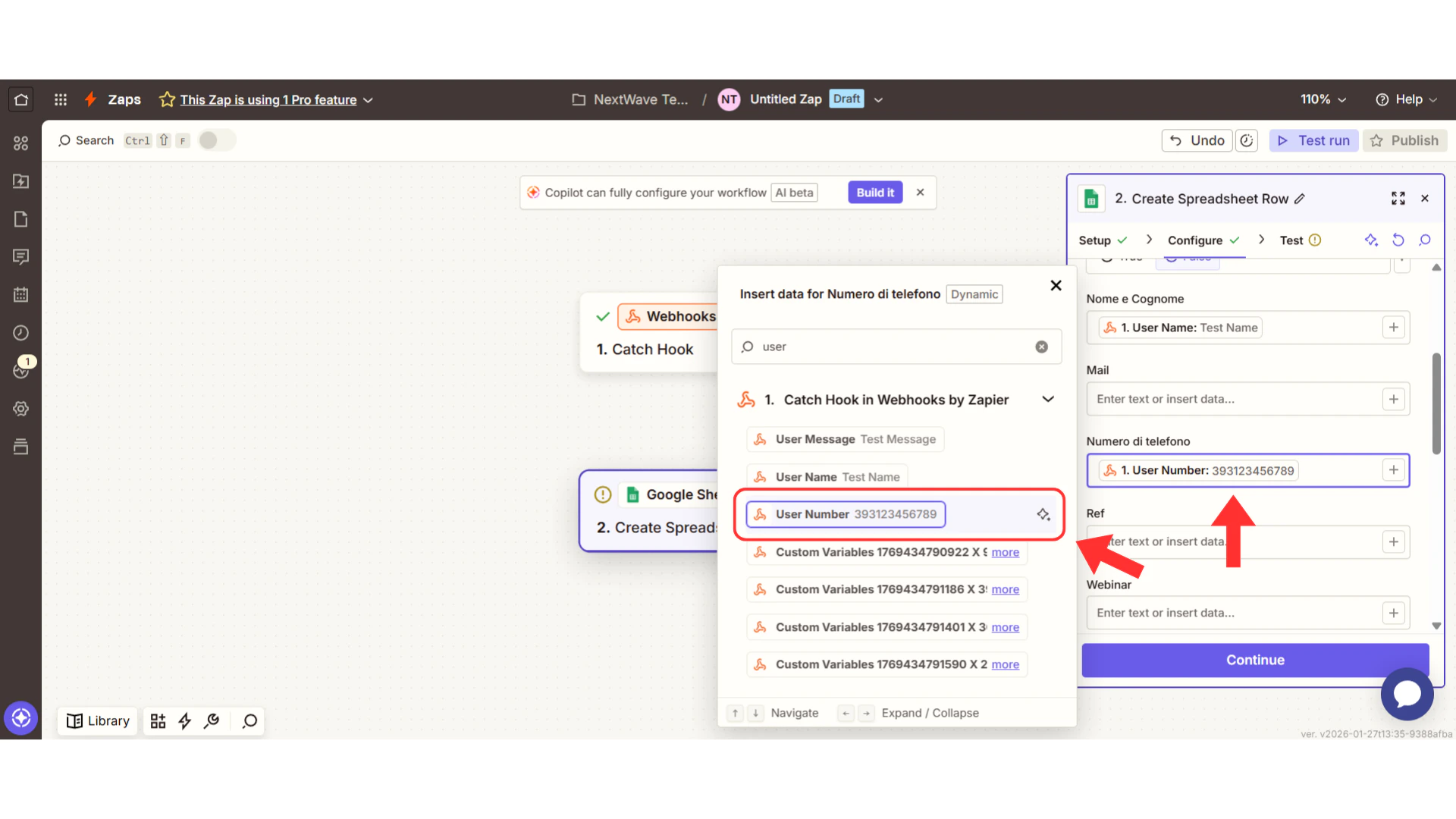This screenshot has width=1456, height=819.
Task: Collapse Catch Hook in Webhooks section
Action: pos(1048,400)
